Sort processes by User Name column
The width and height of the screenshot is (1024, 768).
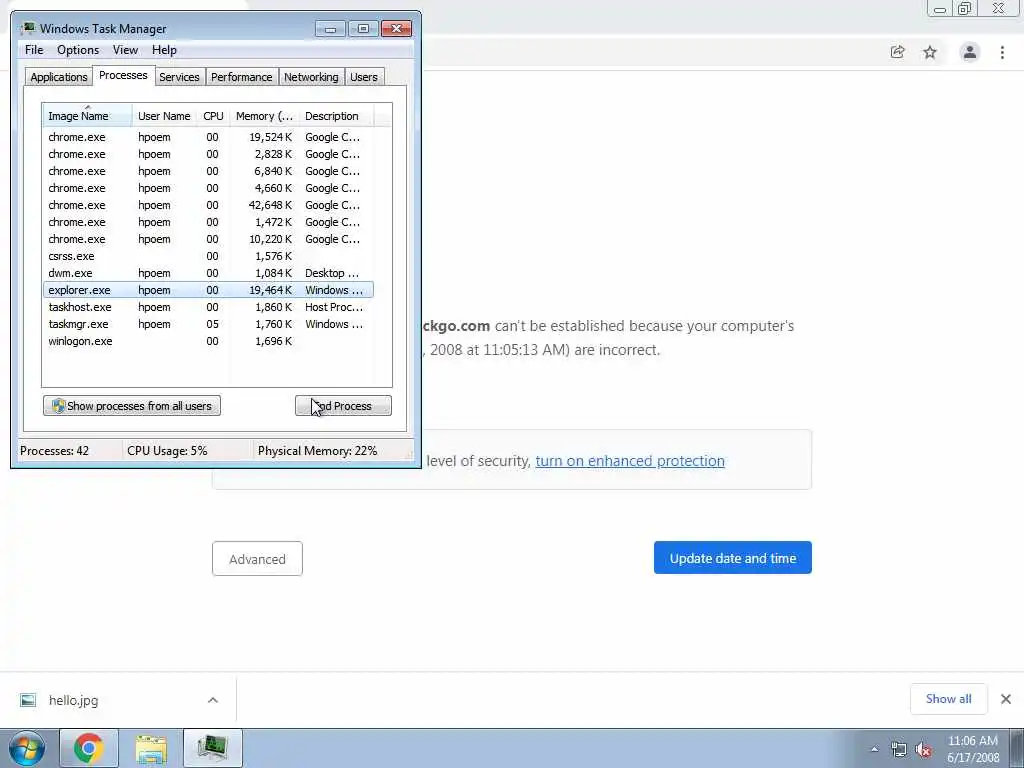point(164,116)
